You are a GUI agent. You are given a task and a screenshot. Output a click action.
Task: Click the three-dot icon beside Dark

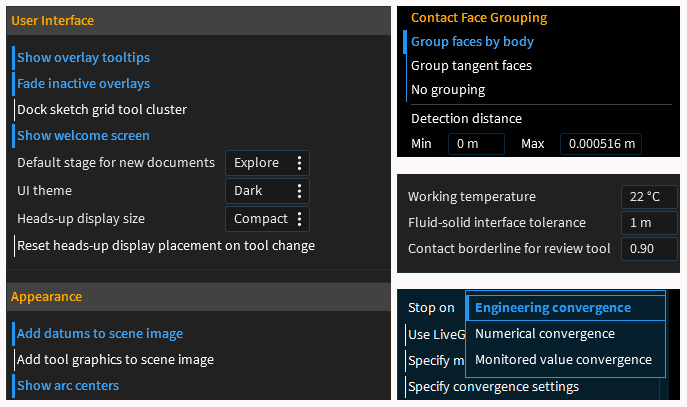coord(299,191)
